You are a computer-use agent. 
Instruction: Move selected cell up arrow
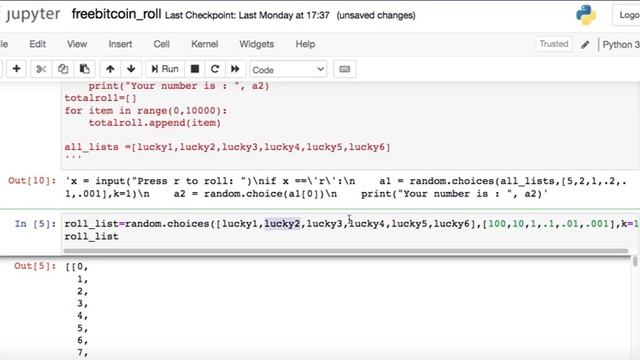tap(110, 69)
